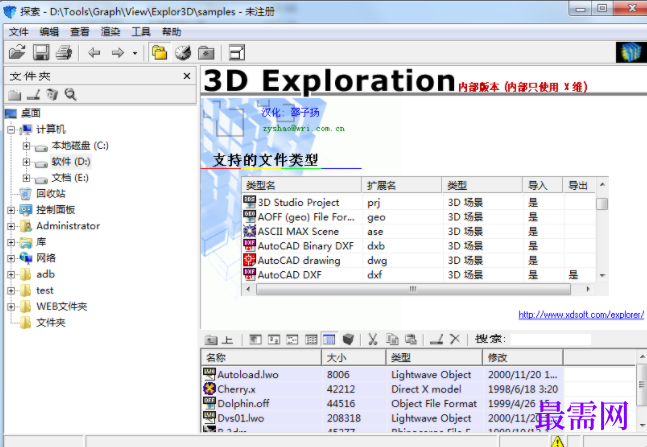Click the print icon in toolbar
647x447 pixels.
pyautogui.click(x=64, y=52)
